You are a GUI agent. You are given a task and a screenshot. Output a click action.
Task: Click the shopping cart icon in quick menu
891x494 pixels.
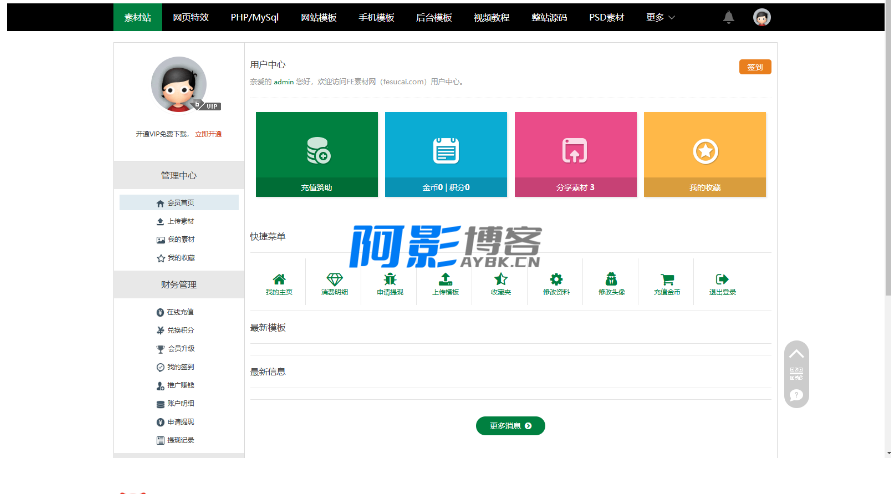[667, 280]
